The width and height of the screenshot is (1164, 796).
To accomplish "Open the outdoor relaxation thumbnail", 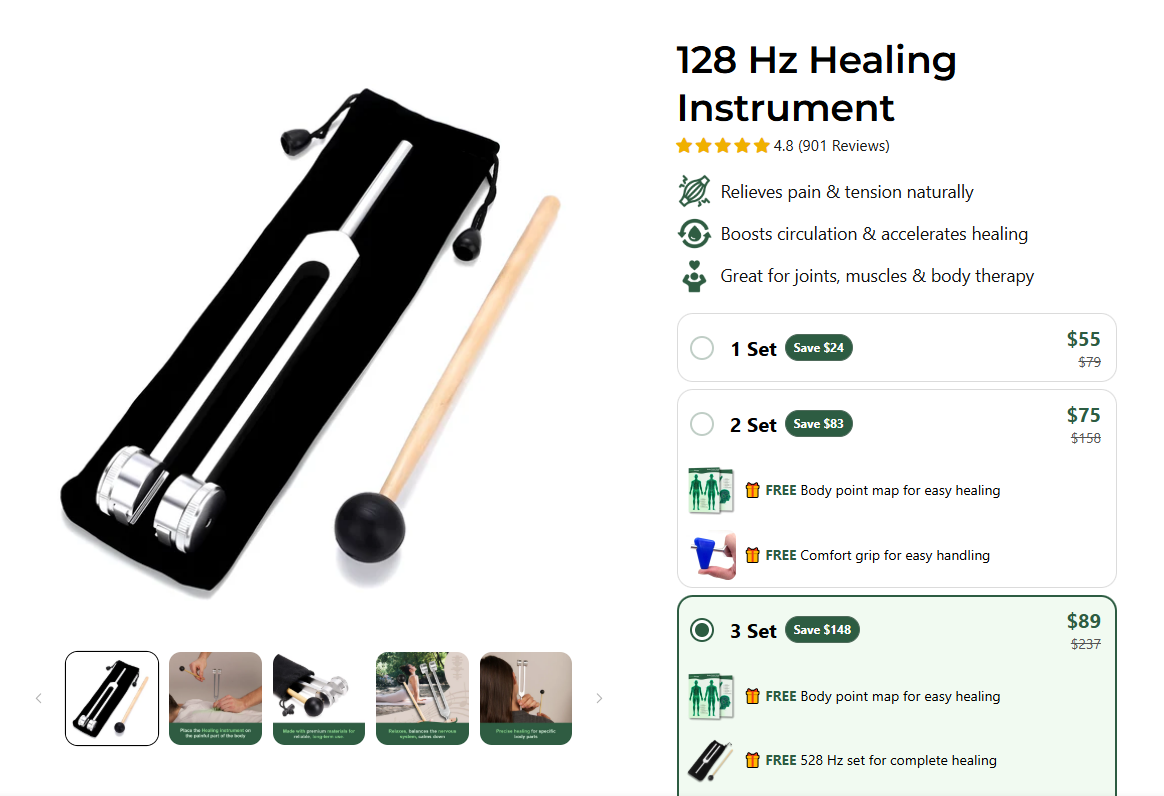I will tap(422, 698).
